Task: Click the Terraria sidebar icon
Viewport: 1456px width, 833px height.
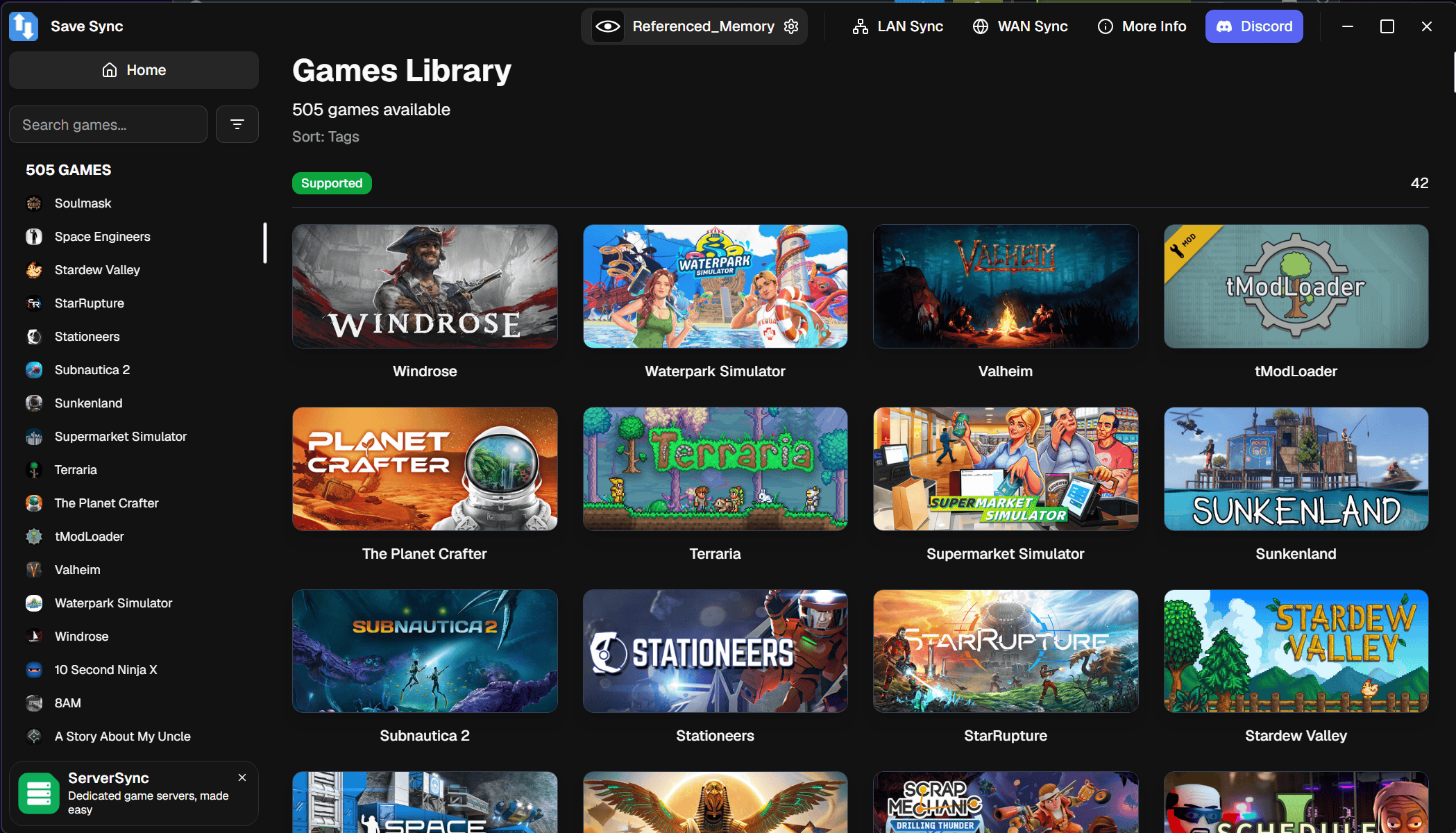Action: [x=34, y=470]
